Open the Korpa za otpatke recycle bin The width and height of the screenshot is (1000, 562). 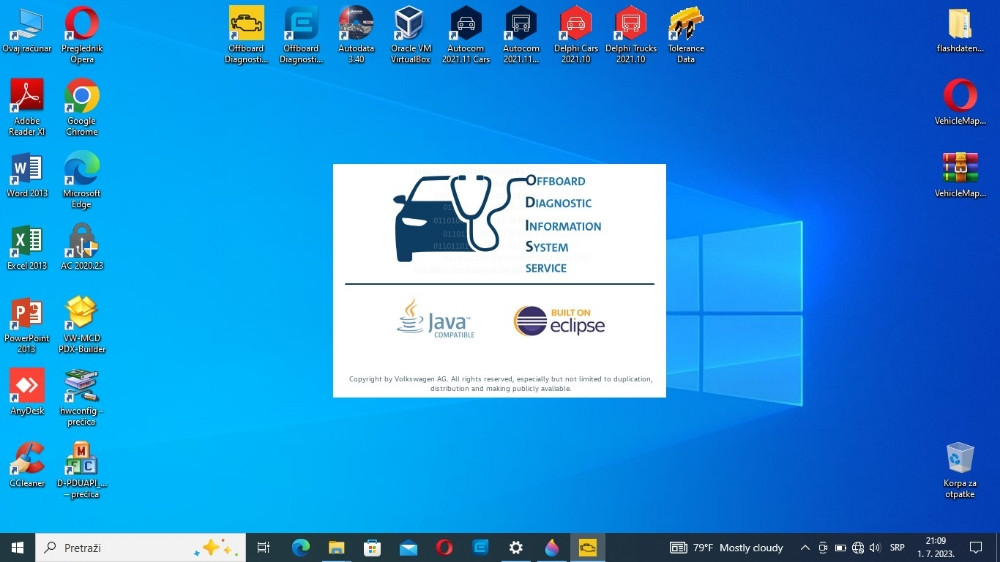coord(960,470)
